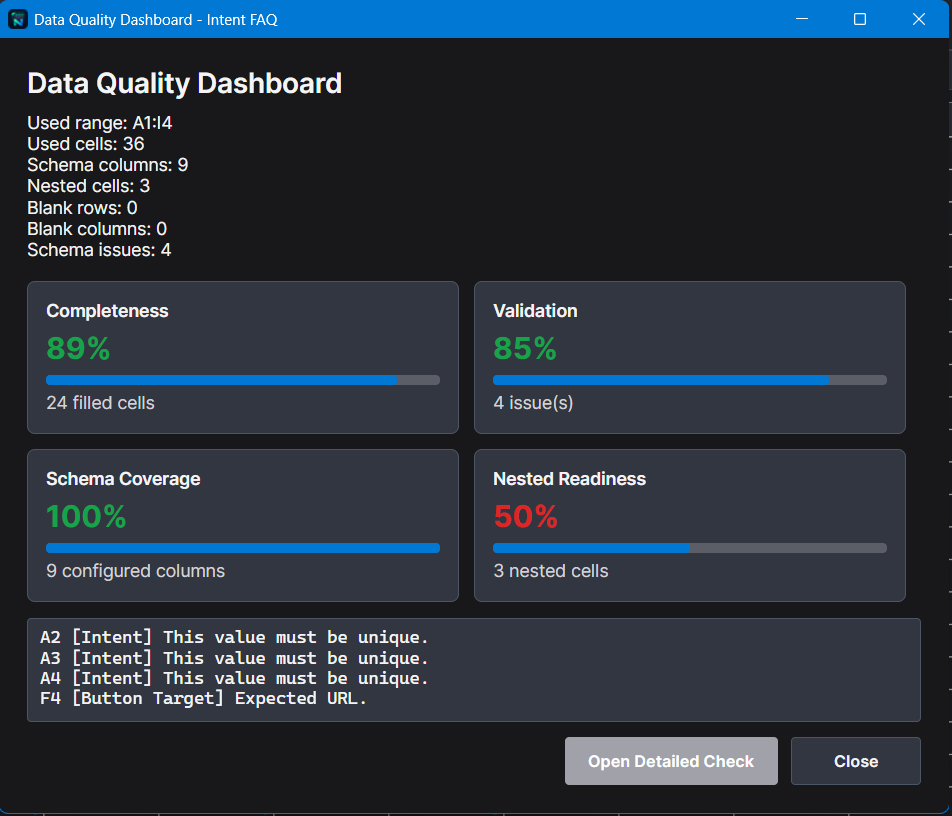Viewport: 952px width, 816px height.
Task: Click the Close button at bottom
Action: click(855, 761)
